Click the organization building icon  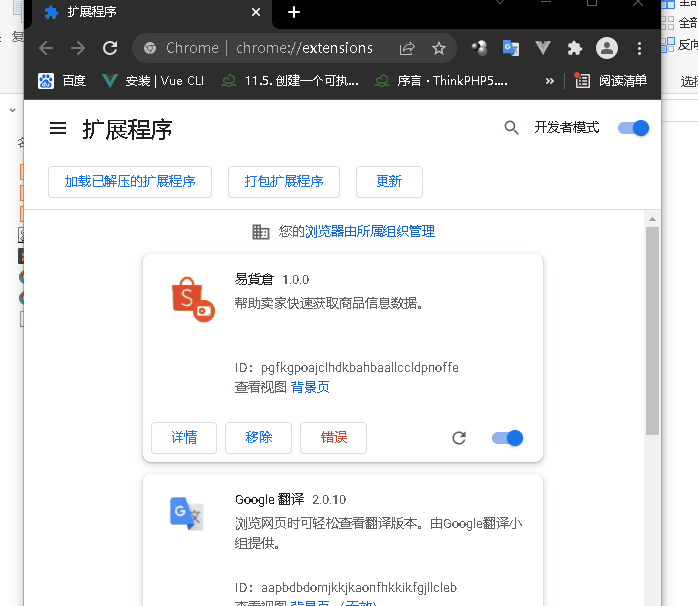[x=261, y=232]
